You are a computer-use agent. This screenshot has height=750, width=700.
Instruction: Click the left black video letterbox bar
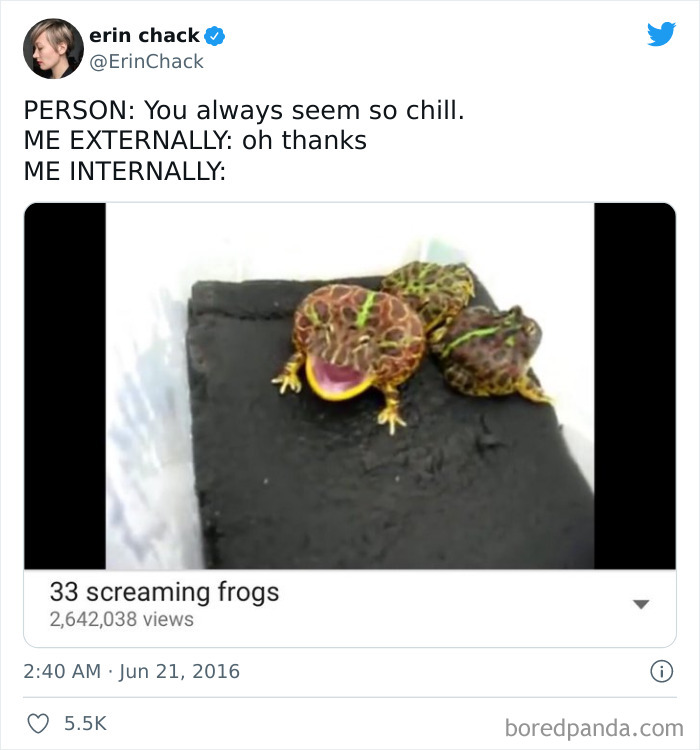click(65, 386)
